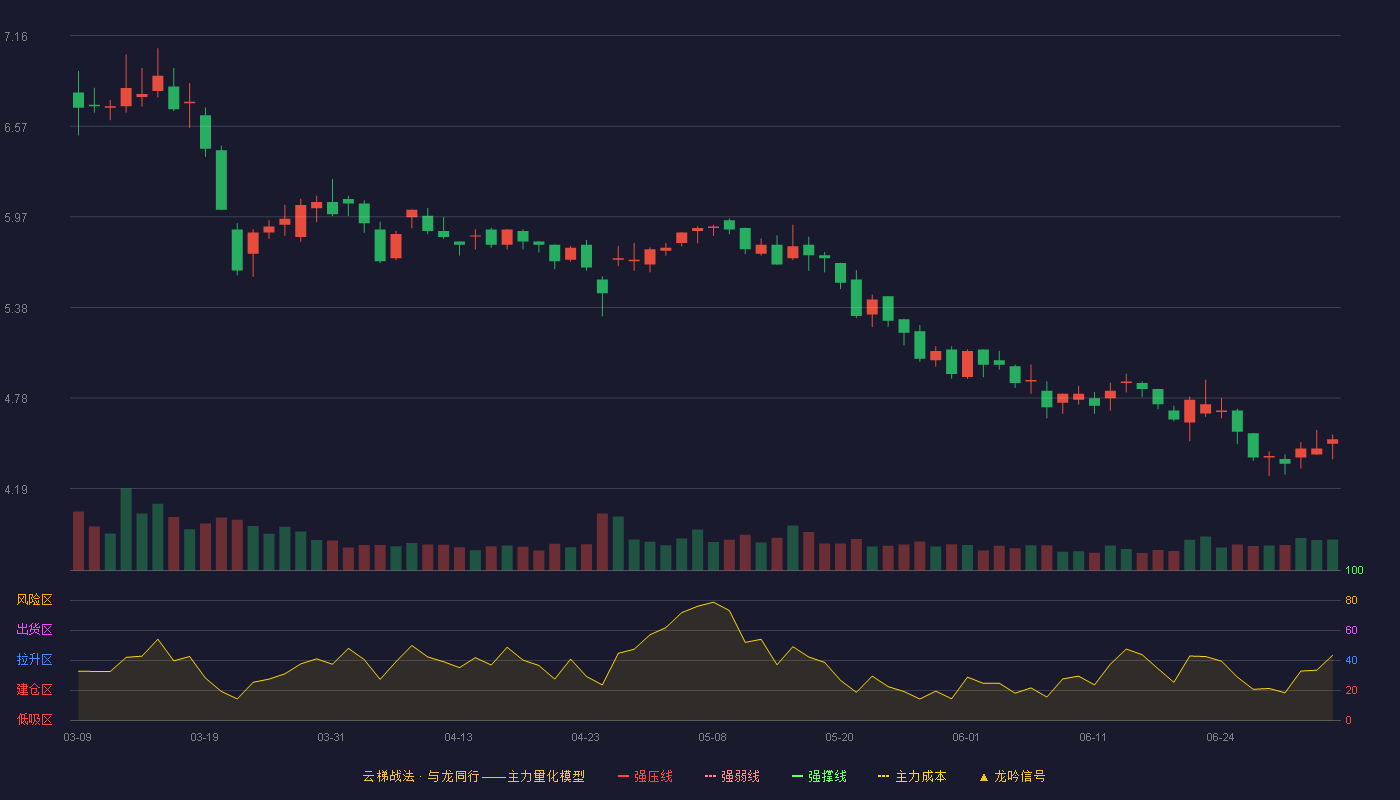Toggle the 强弱线 legend item

coord(732,776)
